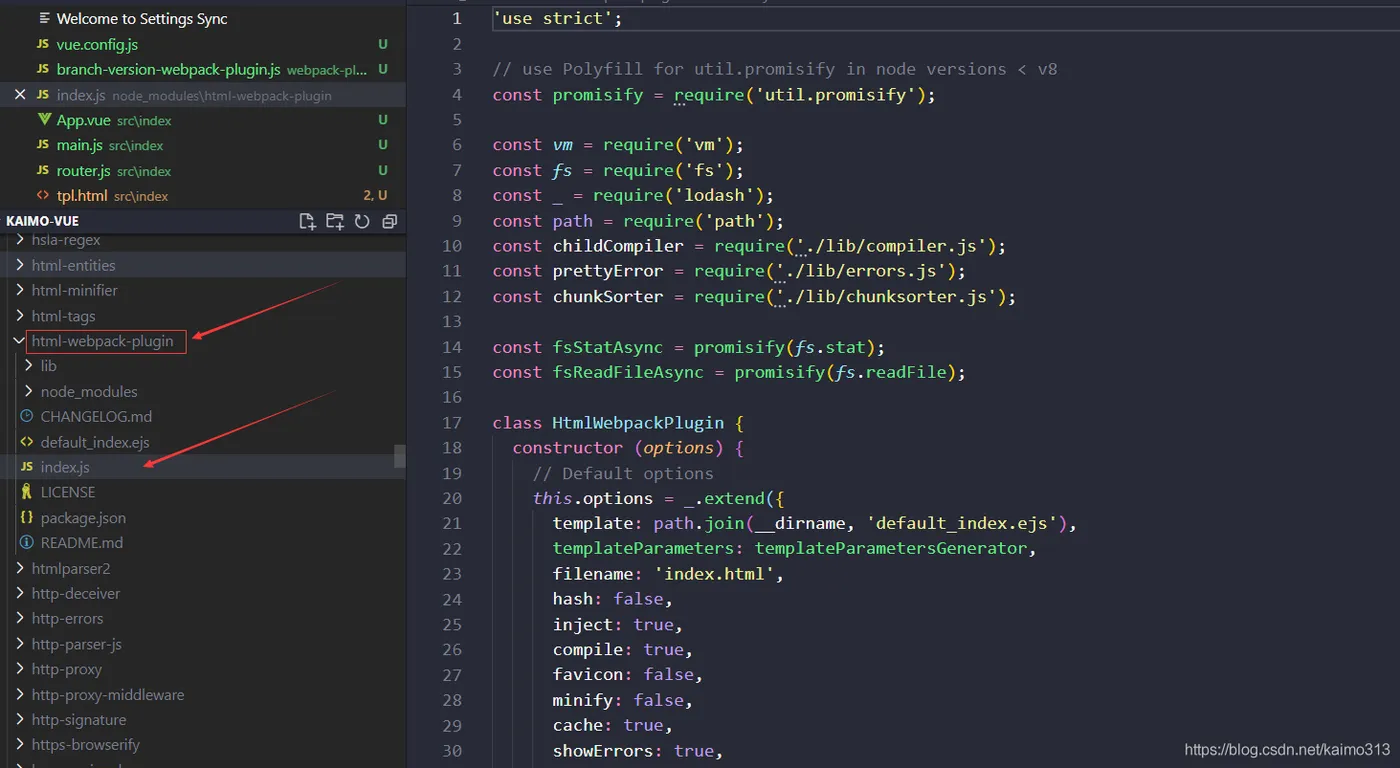Viewport: 1400px width, 768px height.
Task: Refresh the explorer file tree
Action: point(362,221)
